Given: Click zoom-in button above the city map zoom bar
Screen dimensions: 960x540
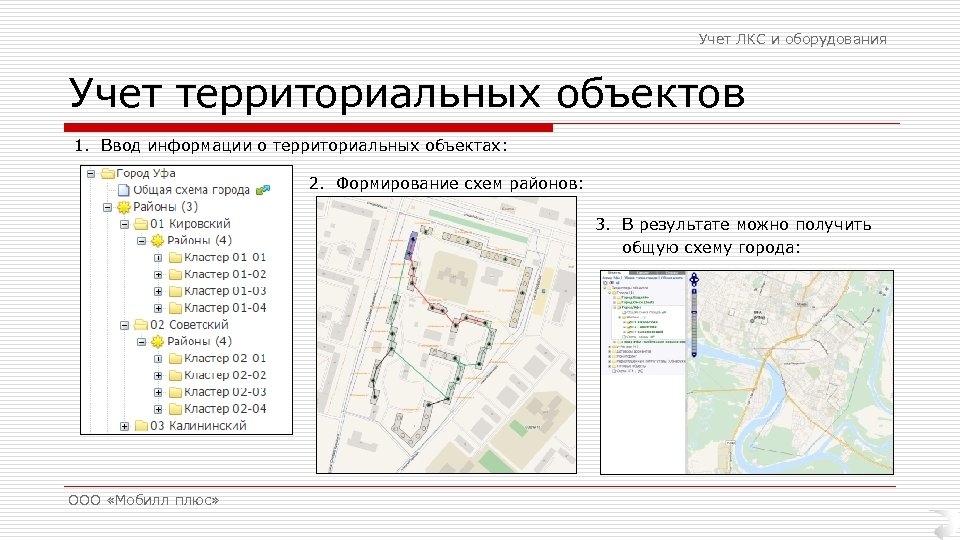Looking at the screenshot, I should (694, 291).
